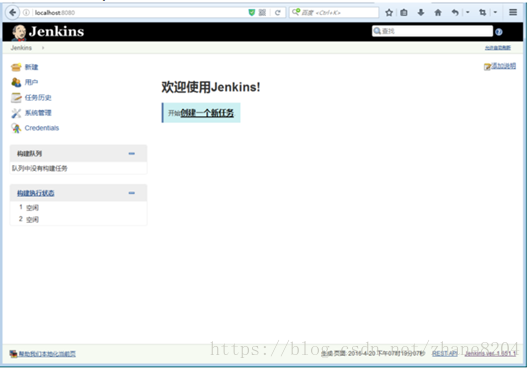This screenshot has height=369, width=531.
Task: Click the Jenkins ver. footer link
Action: coord(490,353)
